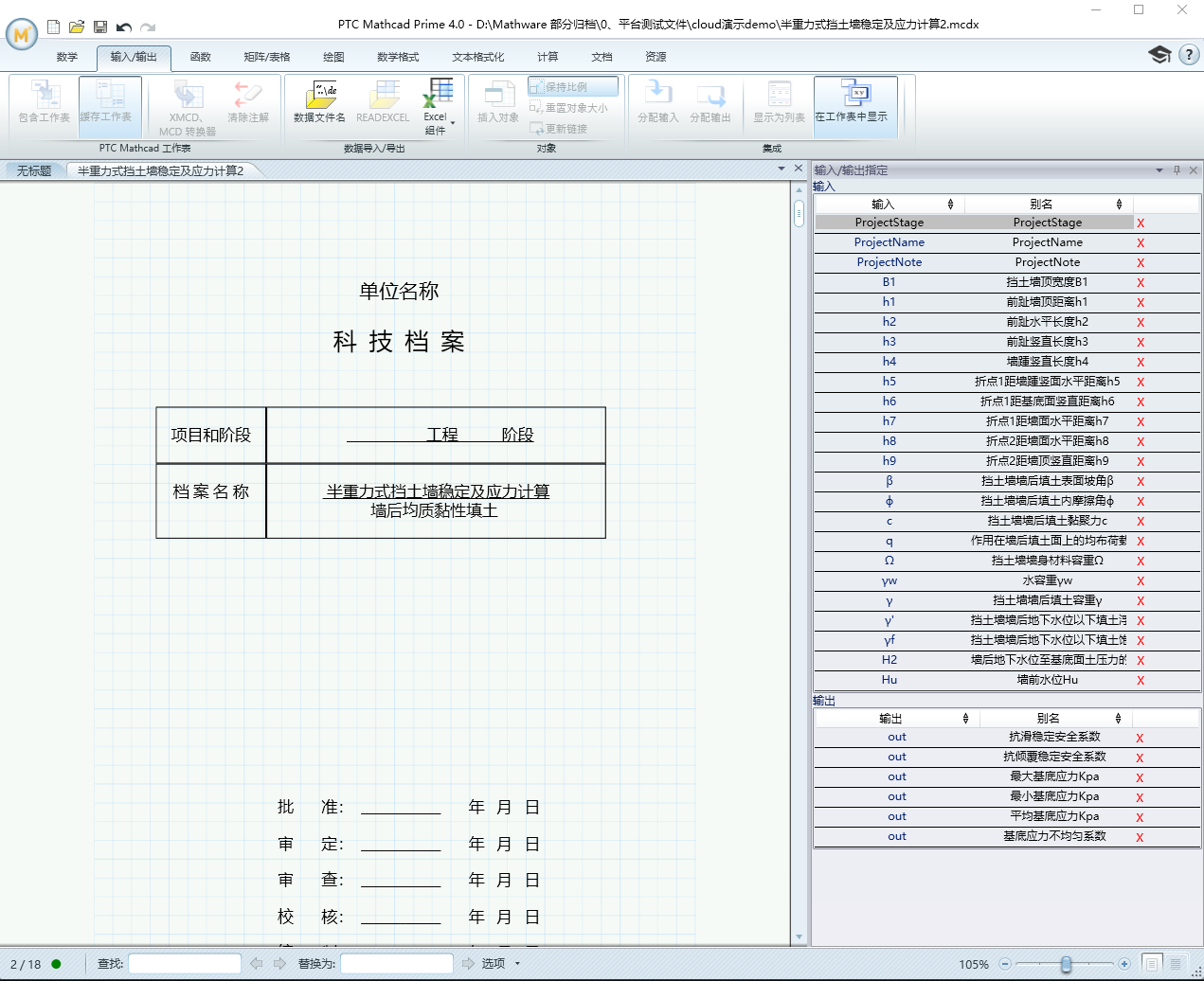Switch to the 矩阵/表格 ribbon tab
The width and height of the screenshot is (1204, 981).
(267, 57)
